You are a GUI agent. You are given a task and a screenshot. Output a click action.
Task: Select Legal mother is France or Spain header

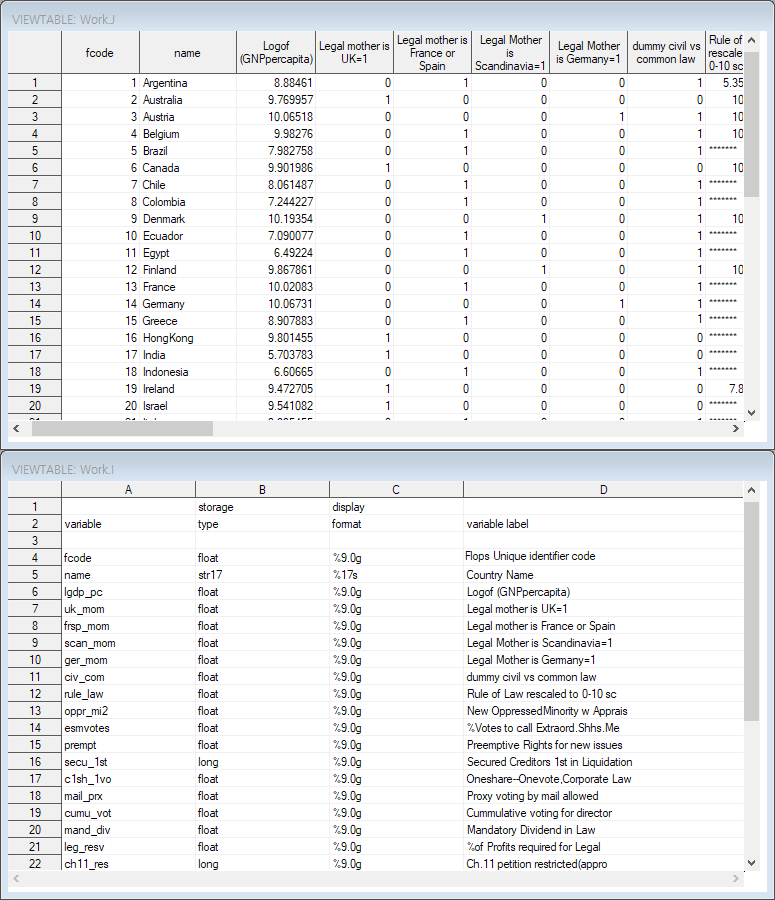tap(432, 53)
